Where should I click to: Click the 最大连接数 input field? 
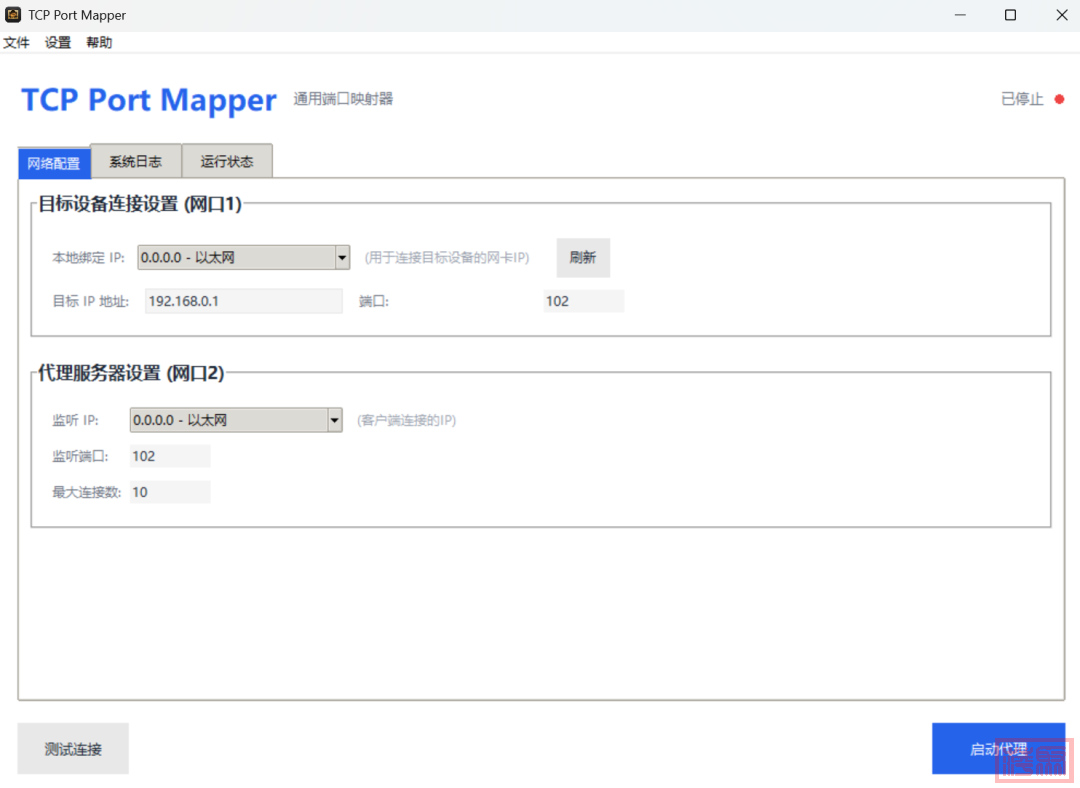(170, 492)
